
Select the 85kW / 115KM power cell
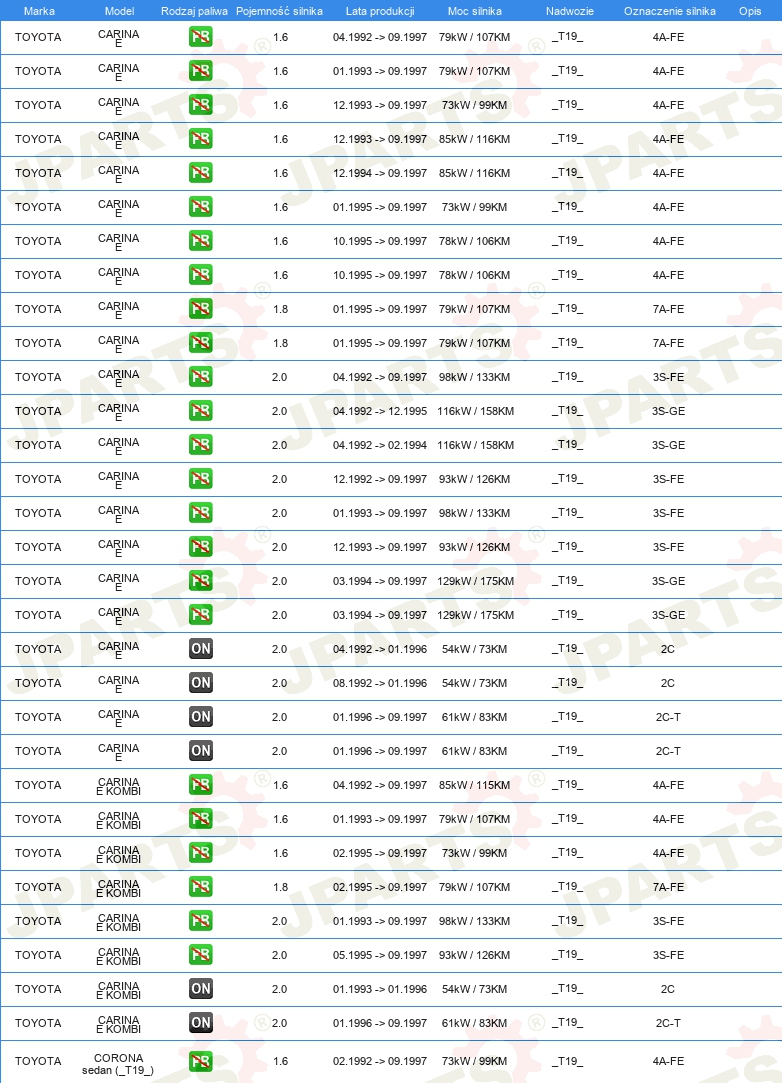(475, 785)
